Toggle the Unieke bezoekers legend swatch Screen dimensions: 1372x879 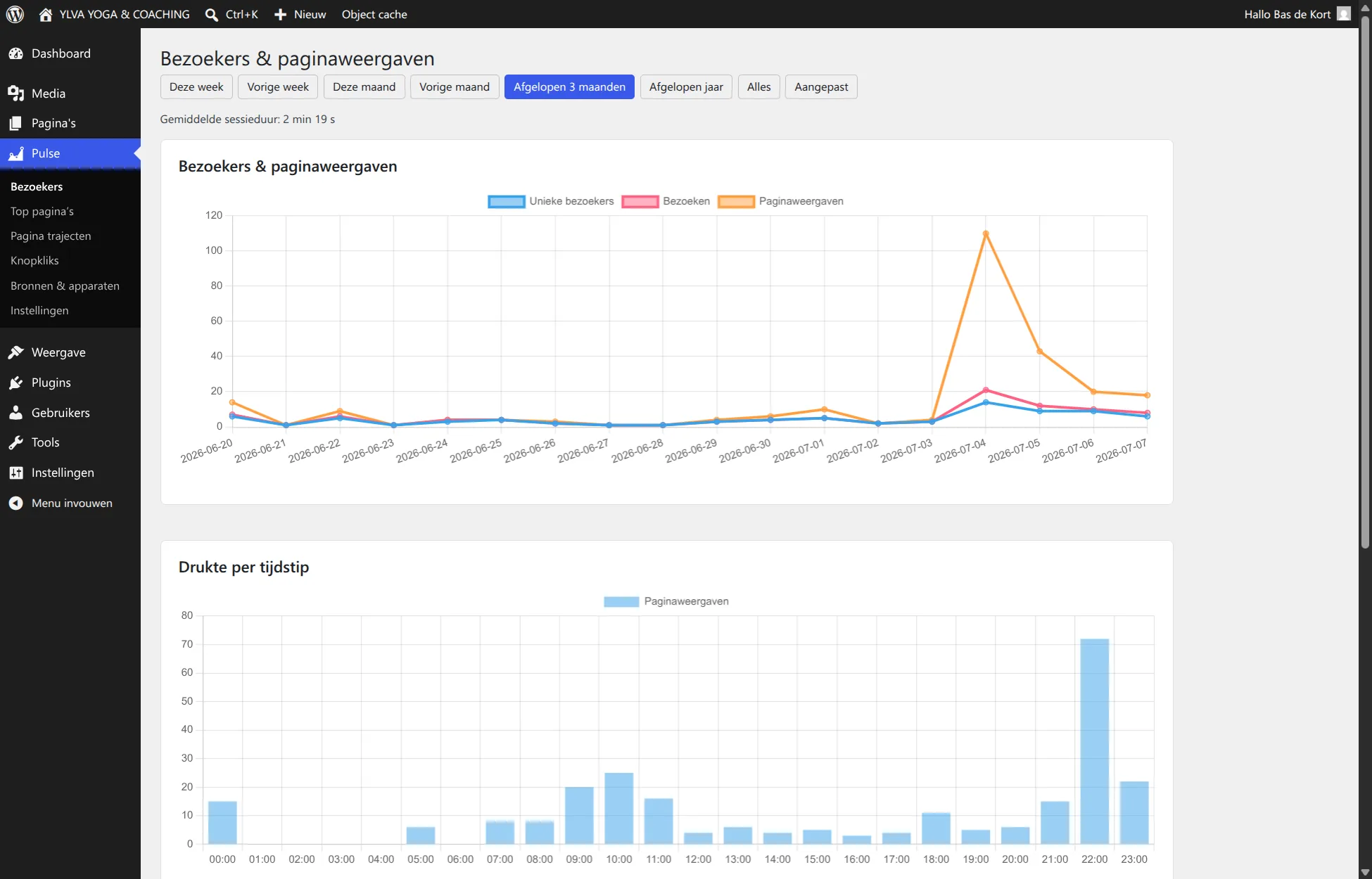coord(507,202)
